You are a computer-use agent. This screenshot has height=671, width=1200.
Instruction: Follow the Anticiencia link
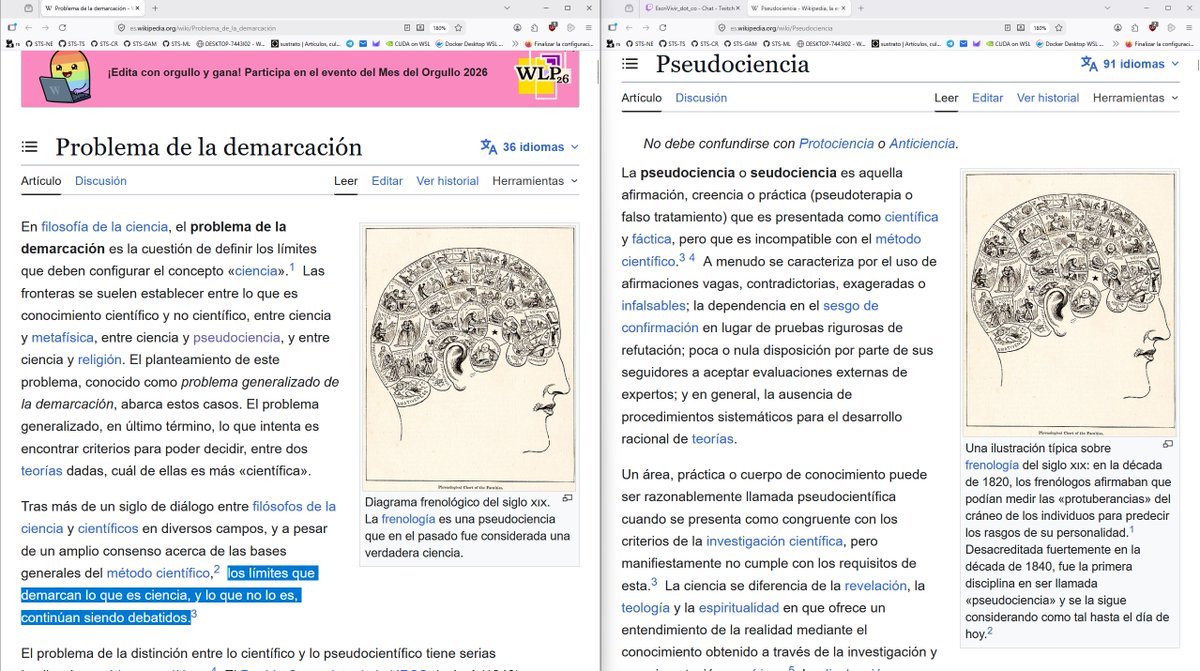(922, 143)
